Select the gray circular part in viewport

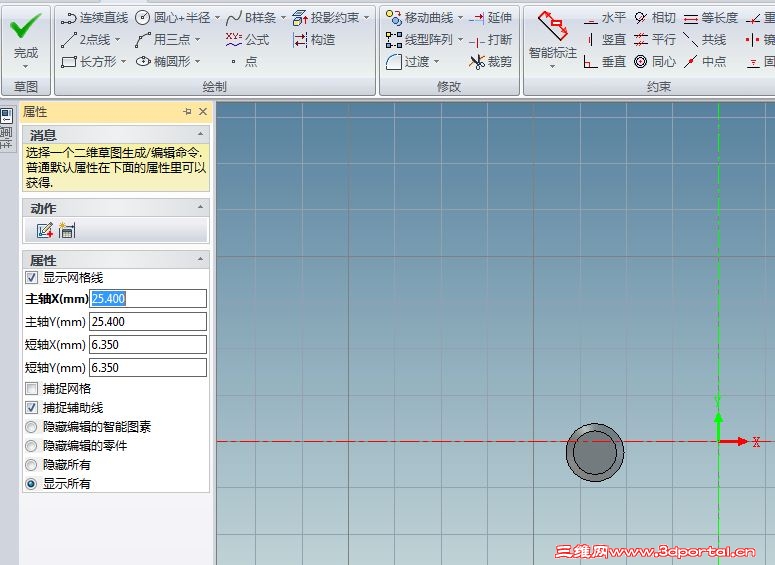[x=595, y=452]
